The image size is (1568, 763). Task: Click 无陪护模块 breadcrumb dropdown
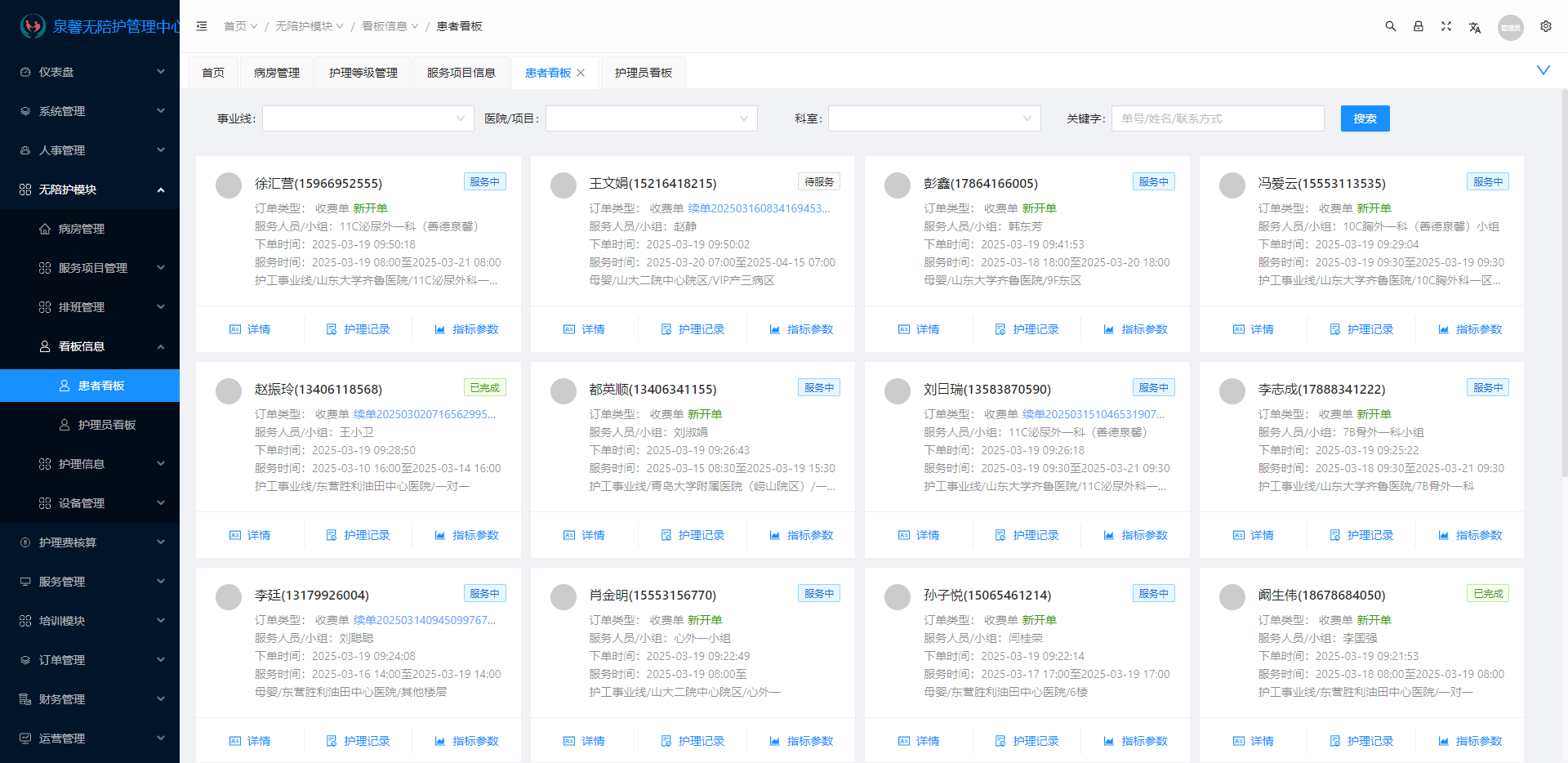click(310, 26)
